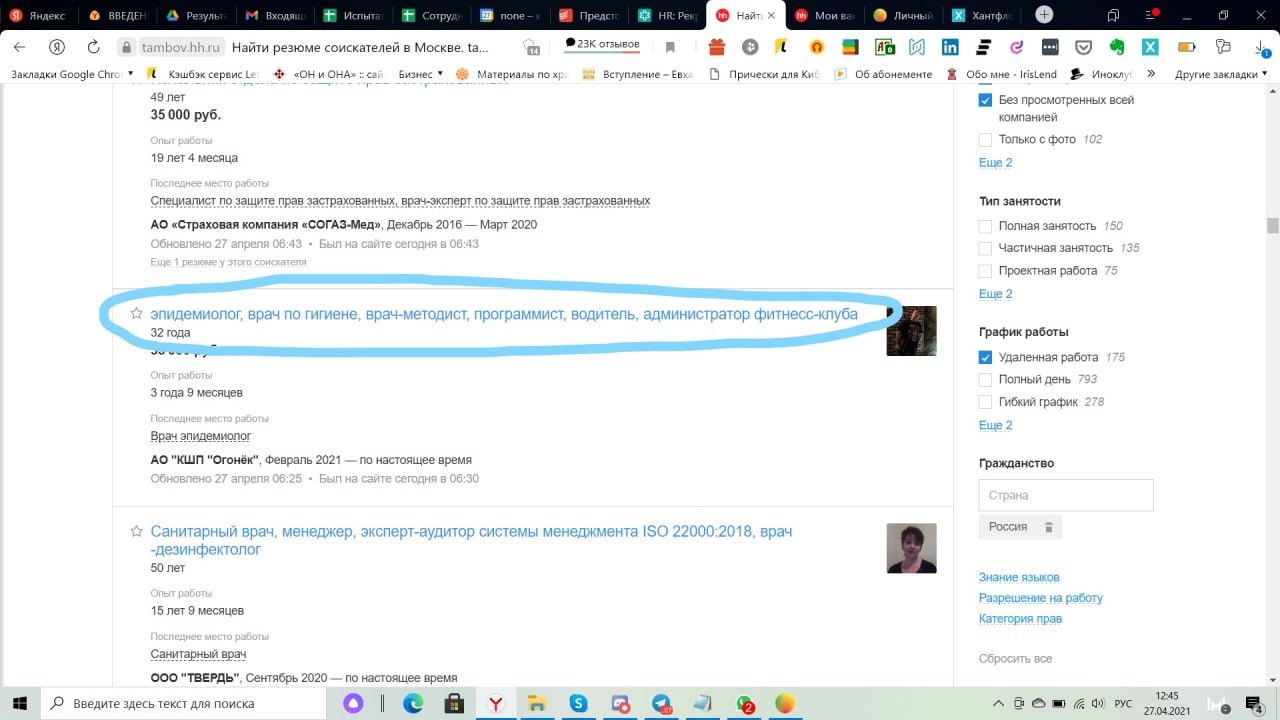The height and width of the screenshot is (720, 1280).
Task: Open эпидемиолог candidate photo thumbnail
Action: (x=911, y=331)
